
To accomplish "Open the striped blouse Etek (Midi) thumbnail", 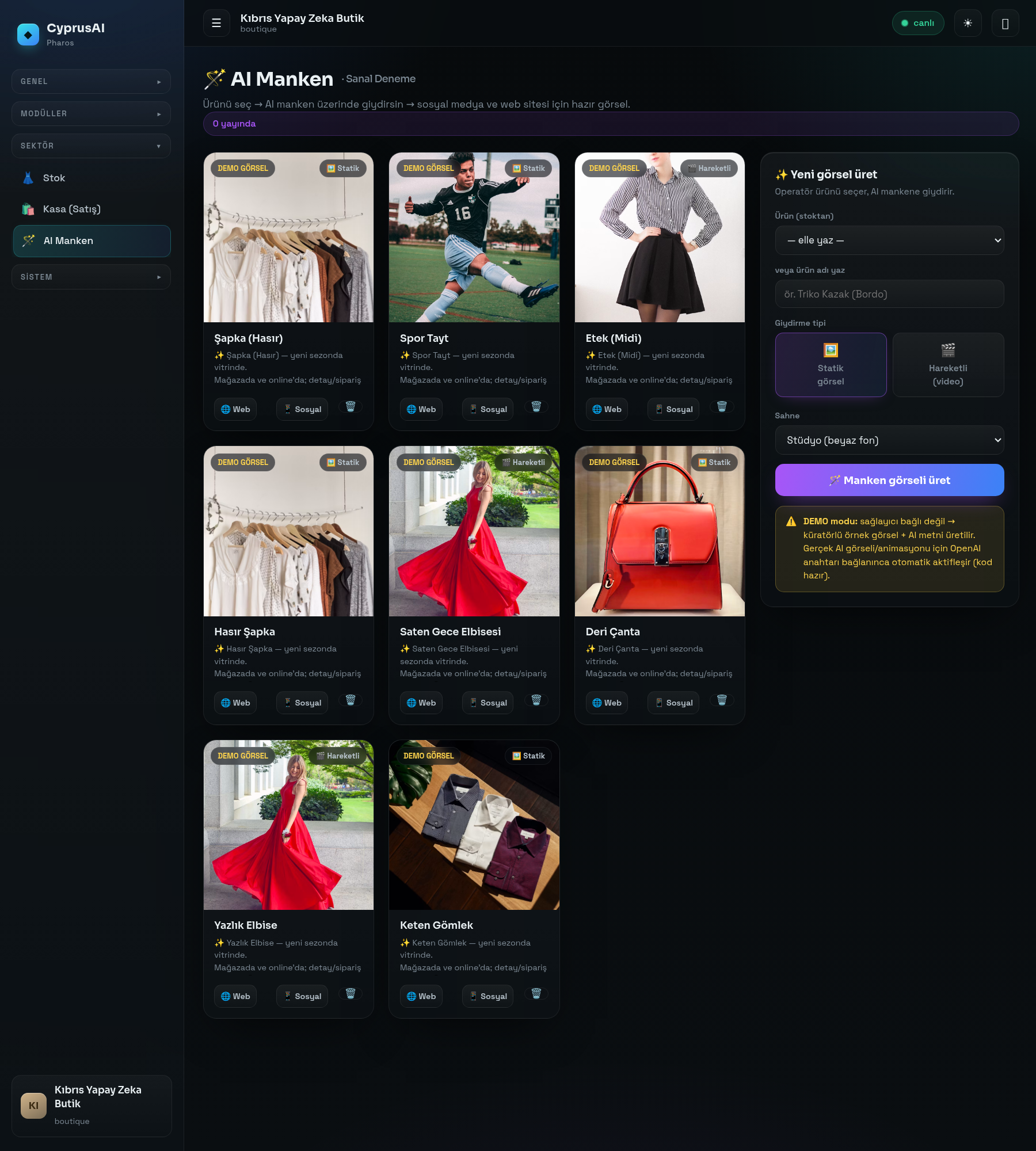I will click(660, 237).
